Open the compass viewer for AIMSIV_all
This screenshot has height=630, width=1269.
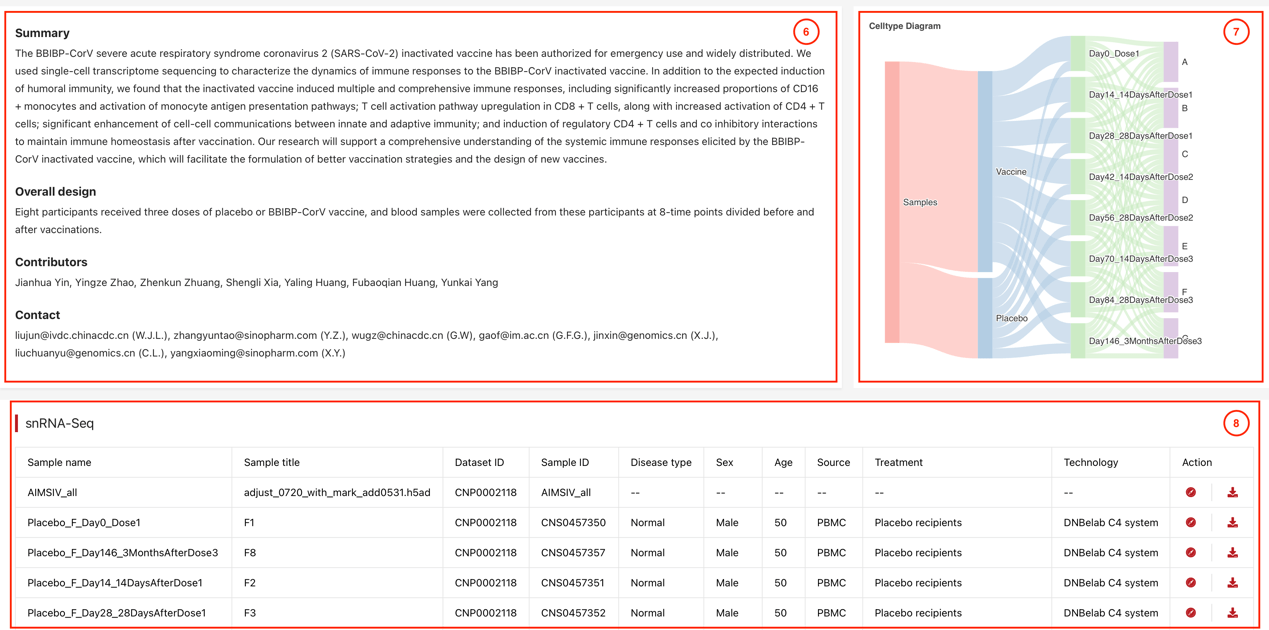pyautogui.click(x=1190, y=492)
